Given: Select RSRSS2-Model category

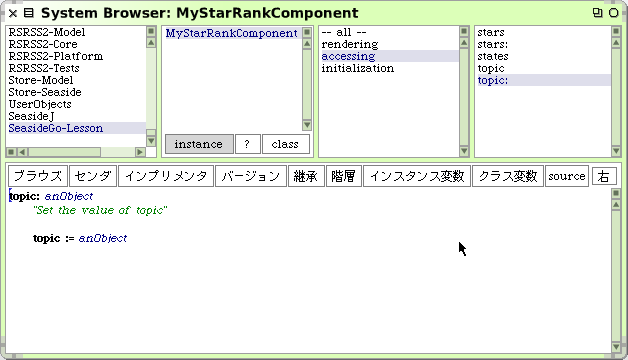Looking at the screenshot, I should (76, 32).
